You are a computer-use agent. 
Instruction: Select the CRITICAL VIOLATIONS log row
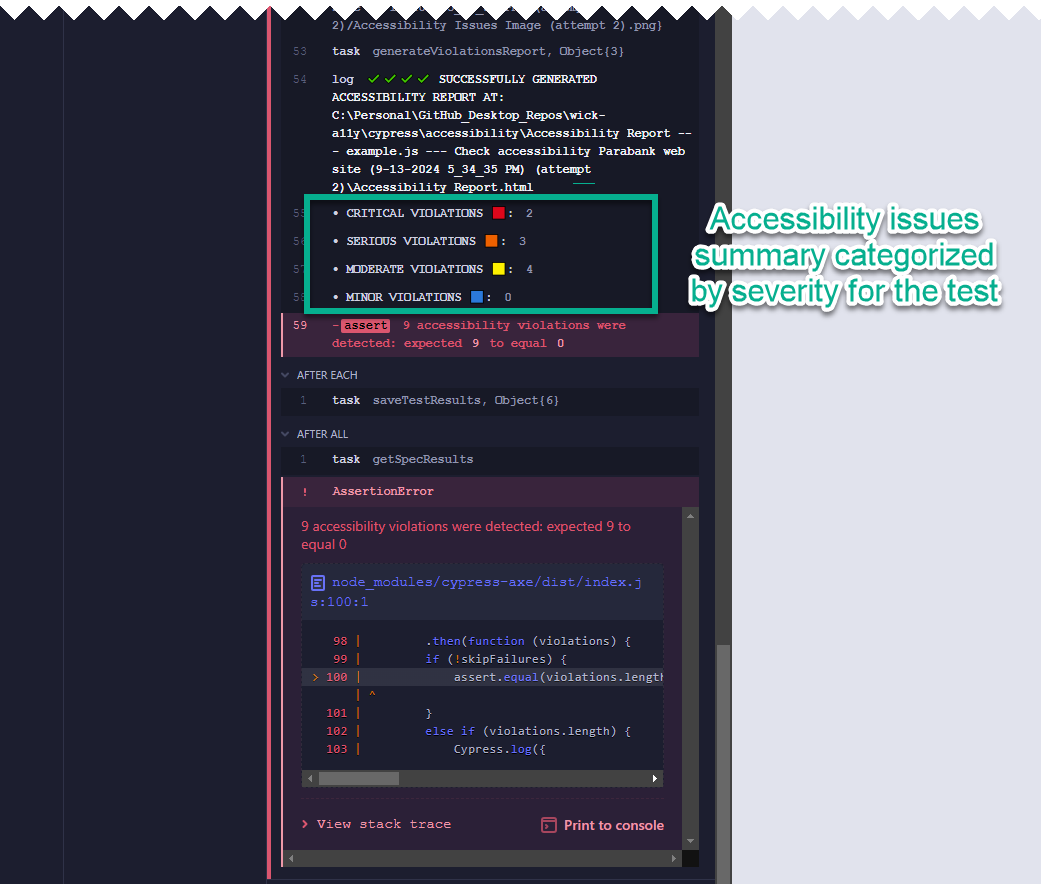[491, 213]
